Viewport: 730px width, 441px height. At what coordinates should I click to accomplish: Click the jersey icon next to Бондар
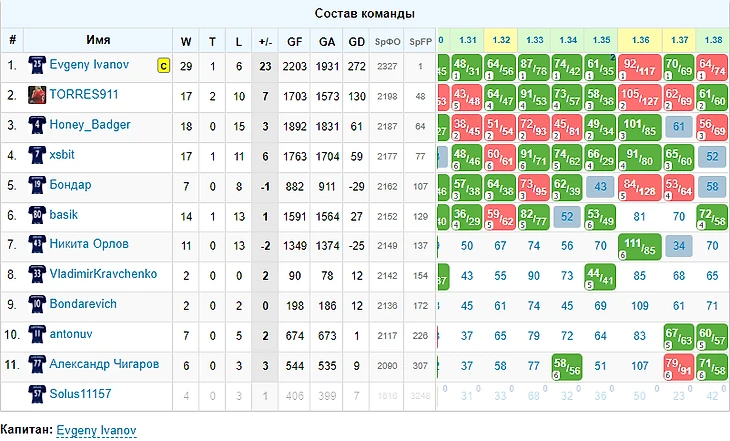pos(38,186)
